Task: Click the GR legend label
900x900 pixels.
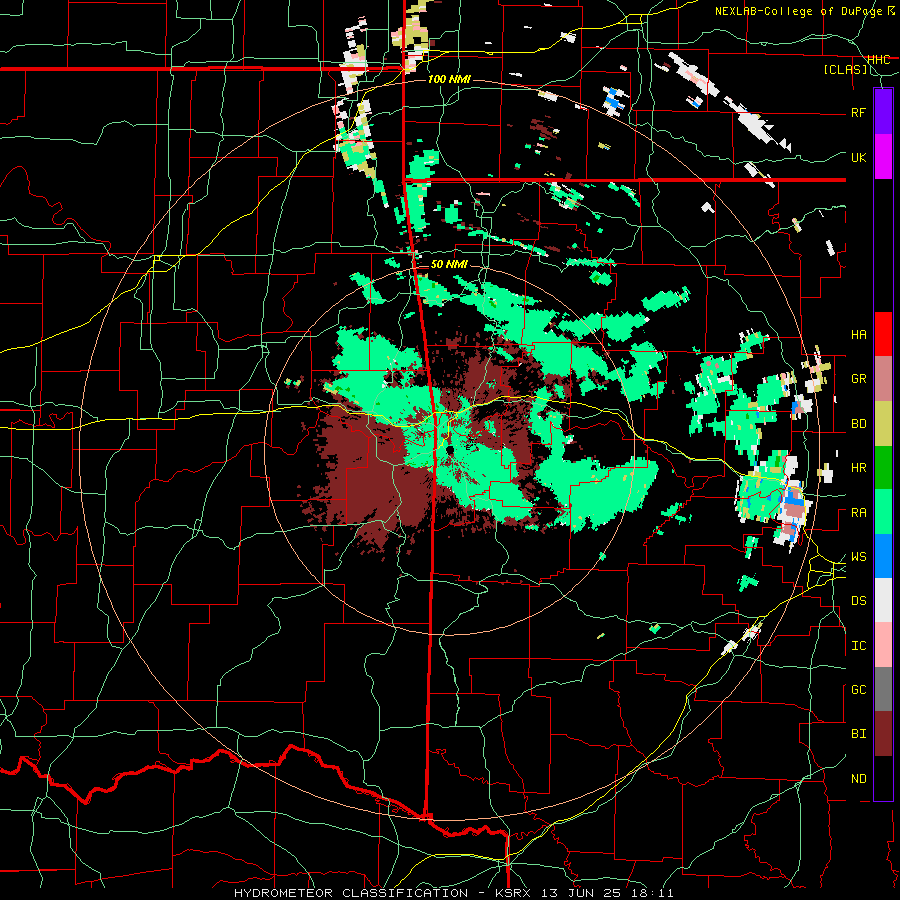Action: (858, 379)
